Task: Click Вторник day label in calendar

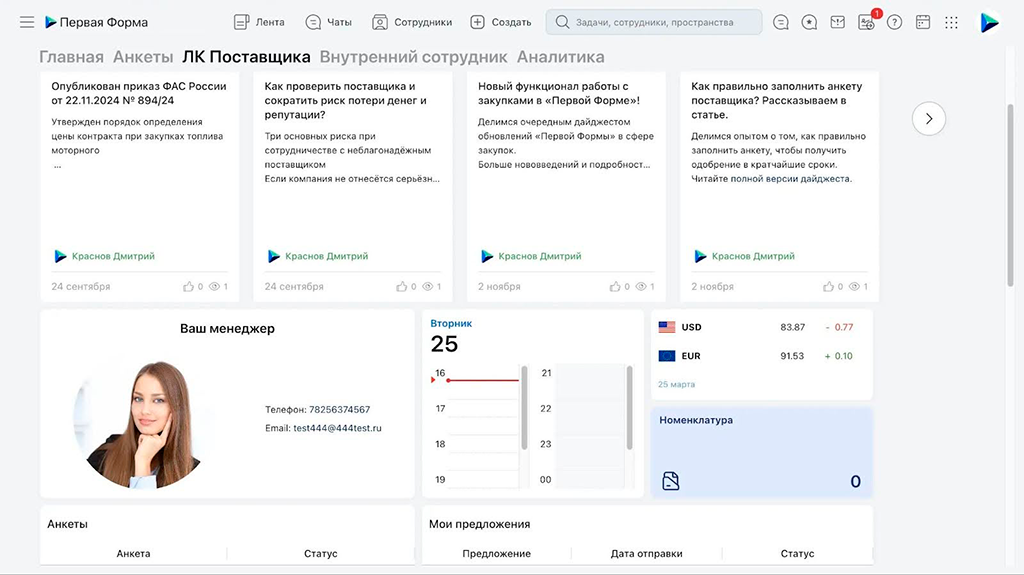Action: 451,323
